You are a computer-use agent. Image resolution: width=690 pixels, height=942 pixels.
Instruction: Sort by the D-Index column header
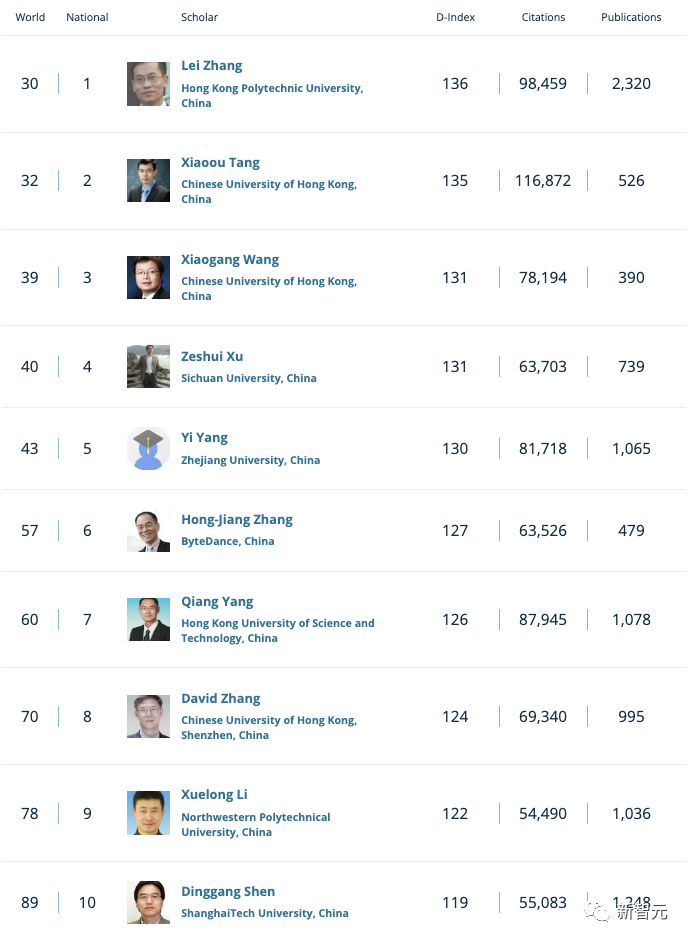[454, 18]
